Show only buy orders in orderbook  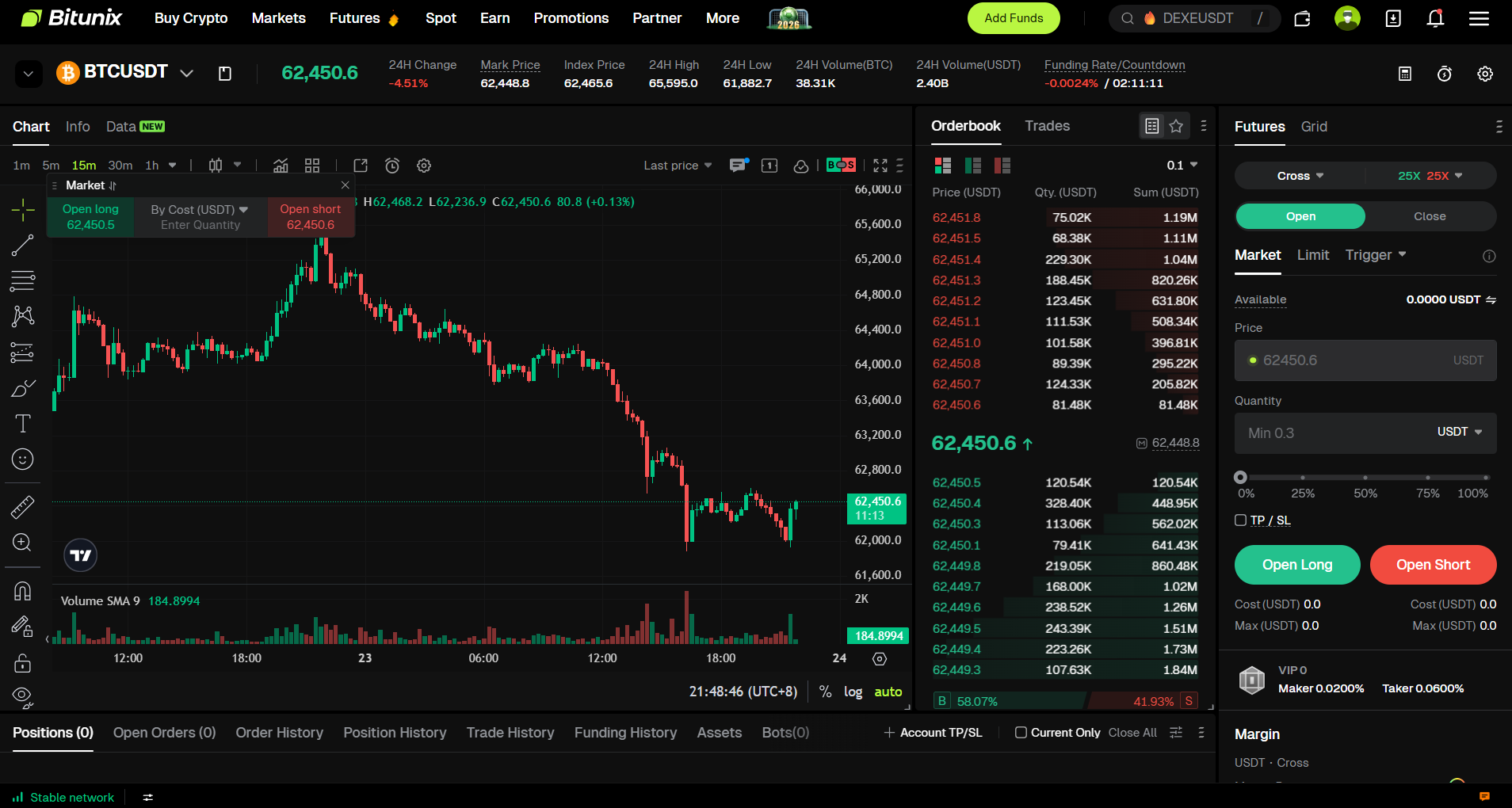pyautogui.click(x=973, y=166)
